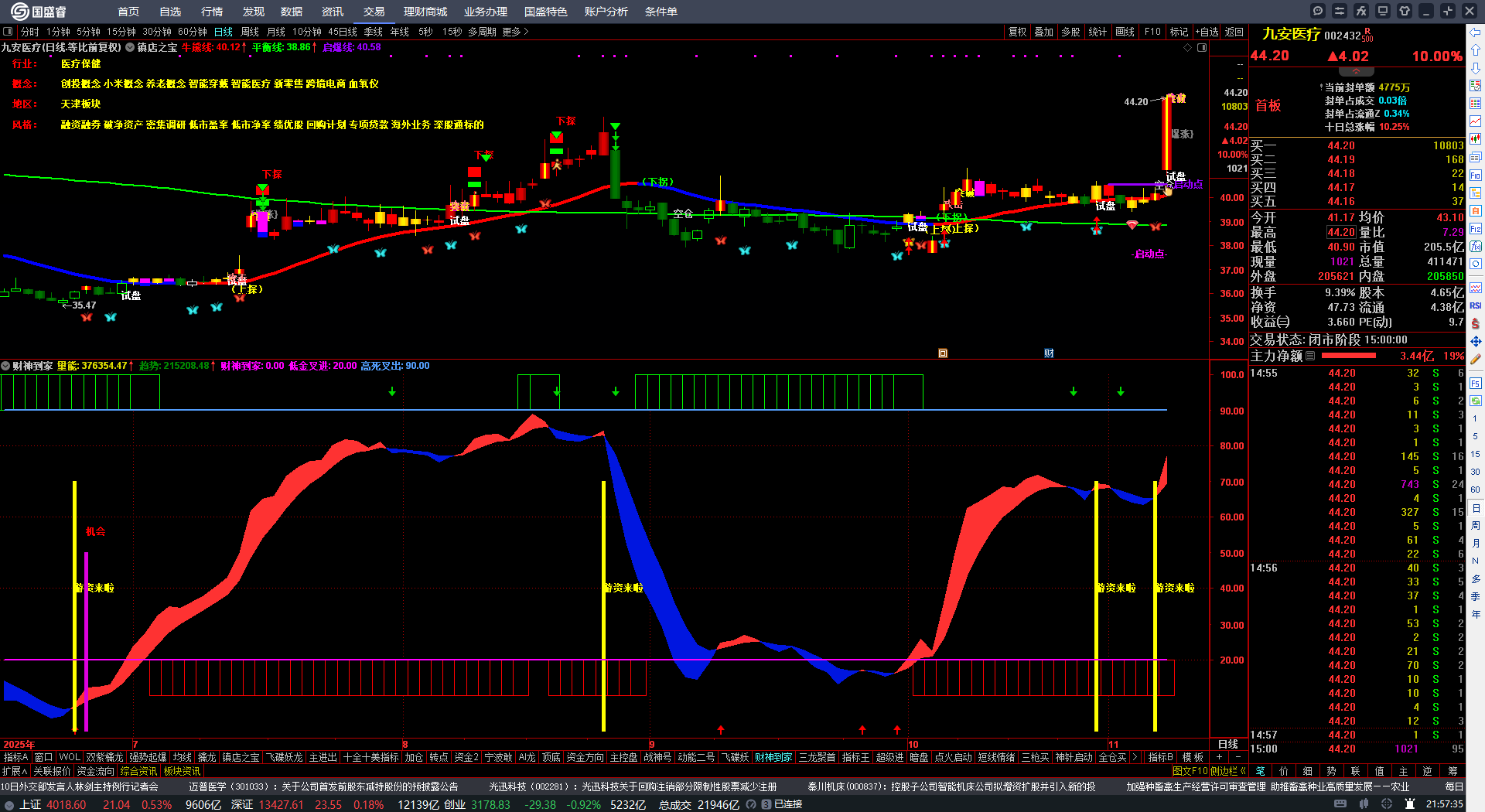Screen dimensions: 1485x812
Task: Click the quote list table sidebar icon
Action: [x=1476, y=104]
